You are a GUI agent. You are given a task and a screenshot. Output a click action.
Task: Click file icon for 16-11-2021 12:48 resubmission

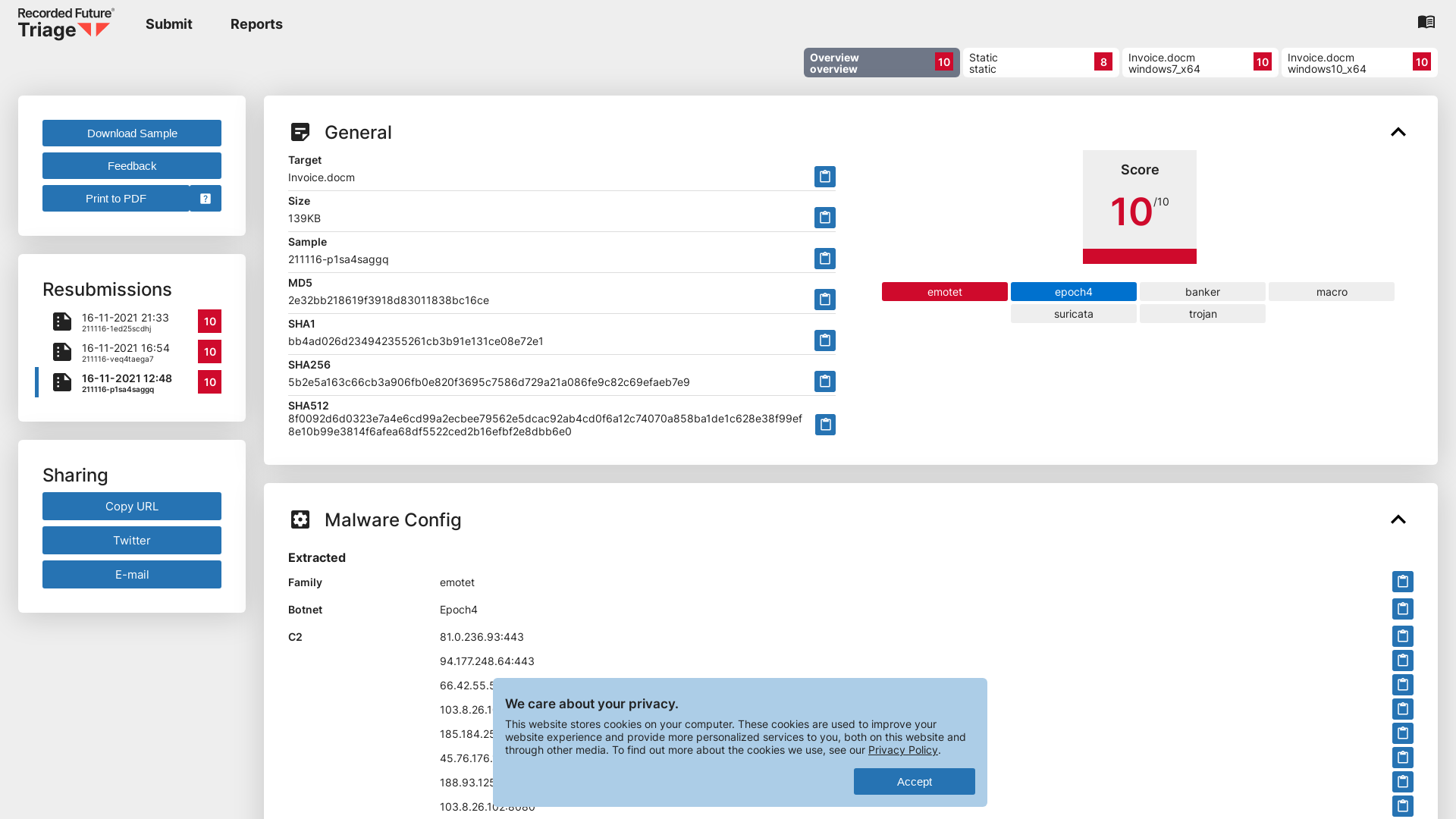pos(62,382)
